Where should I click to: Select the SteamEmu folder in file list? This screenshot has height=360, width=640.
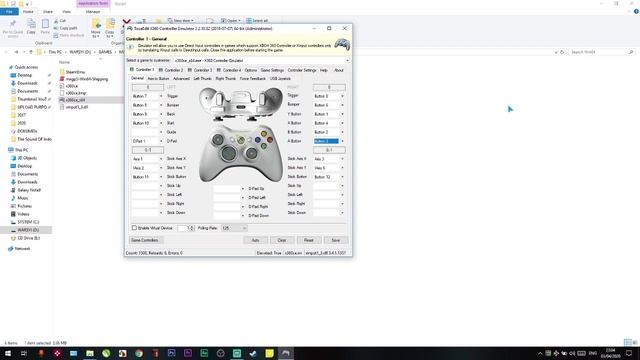[x=75, y=72]
